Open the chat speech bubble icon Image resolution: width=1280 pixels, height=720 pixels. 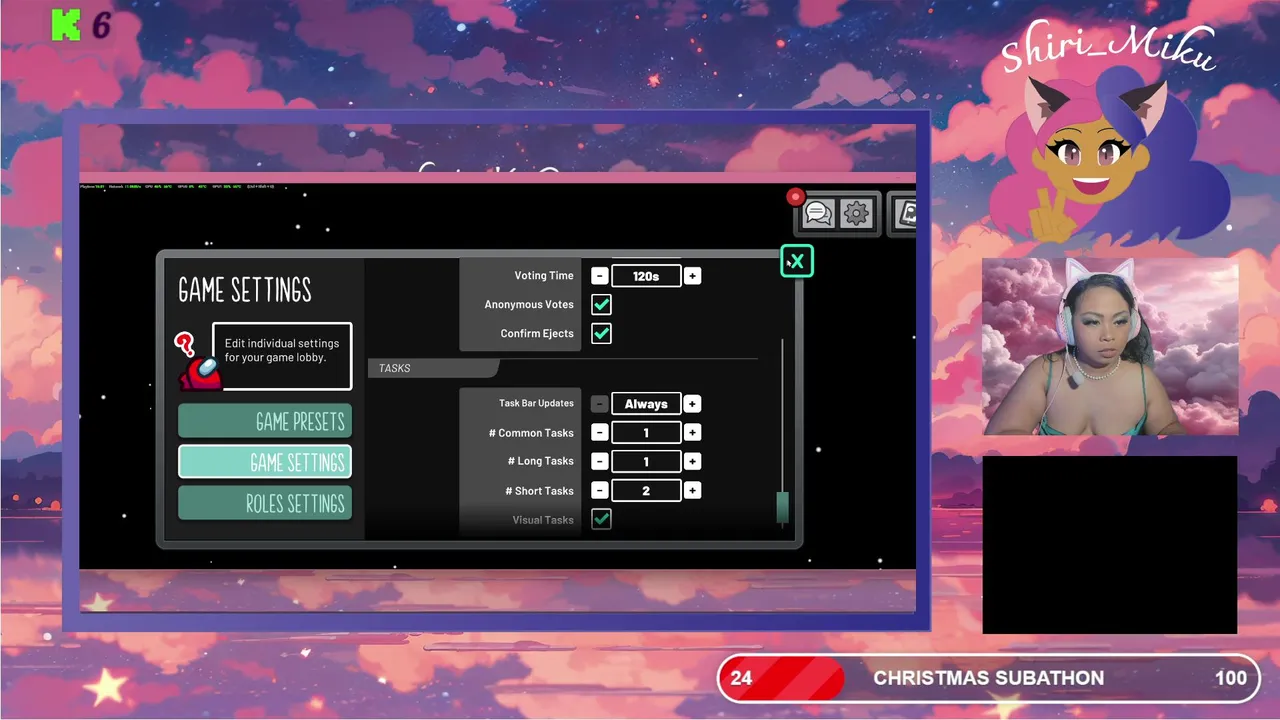tap(818, 213)
